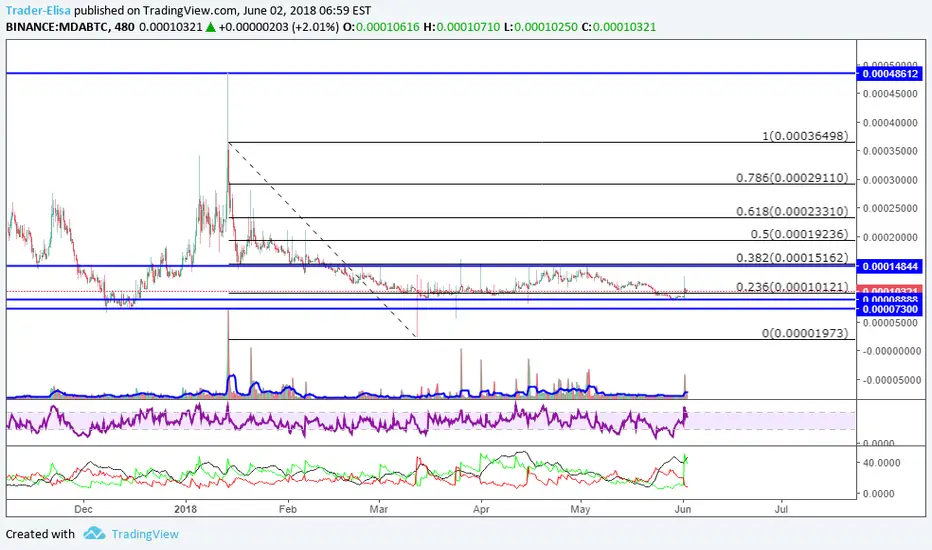
Task: Select the Dec time axis label
Action: tap(83, 509)
